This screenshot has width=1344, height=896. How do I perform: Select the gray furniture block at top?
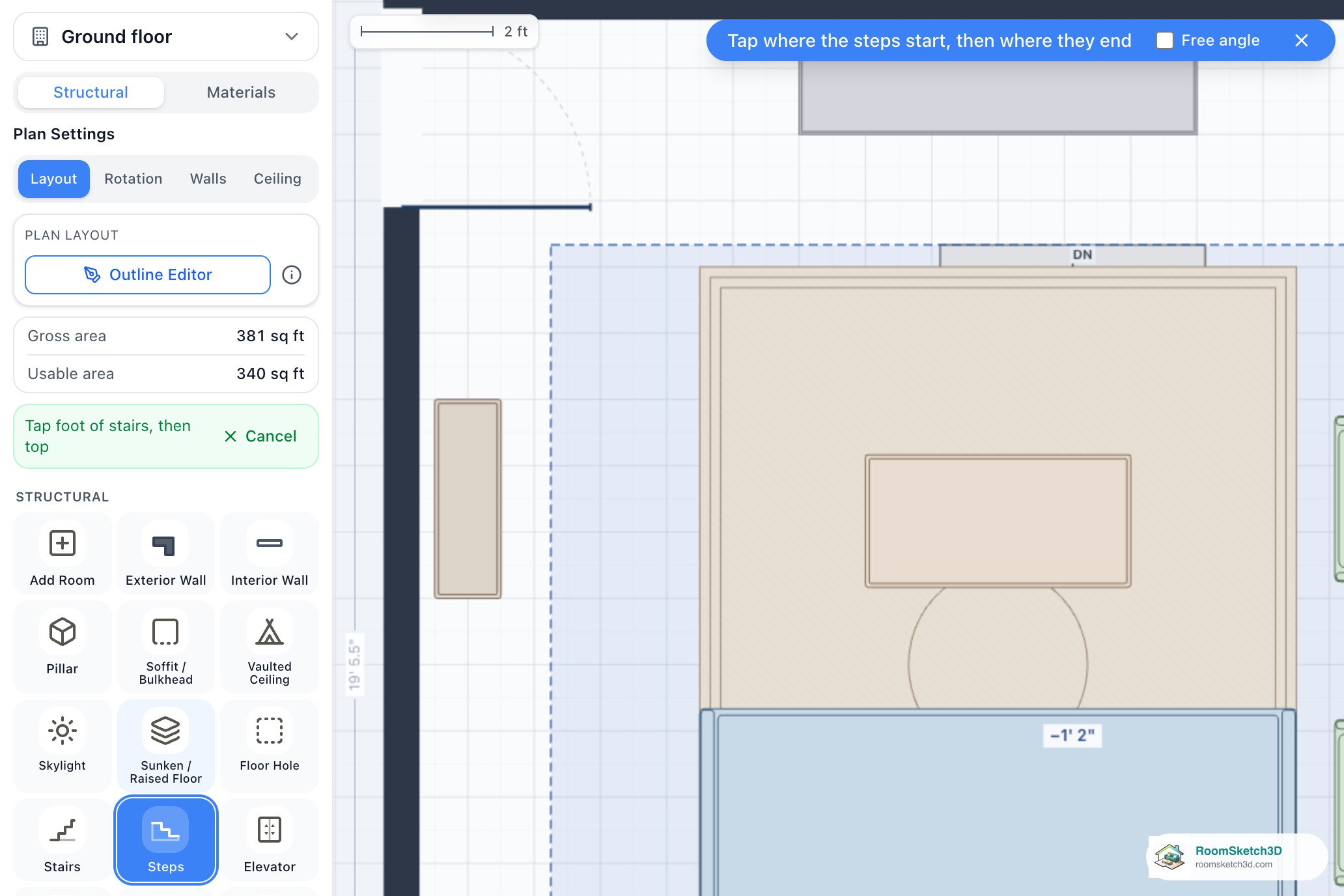(998, 98)
